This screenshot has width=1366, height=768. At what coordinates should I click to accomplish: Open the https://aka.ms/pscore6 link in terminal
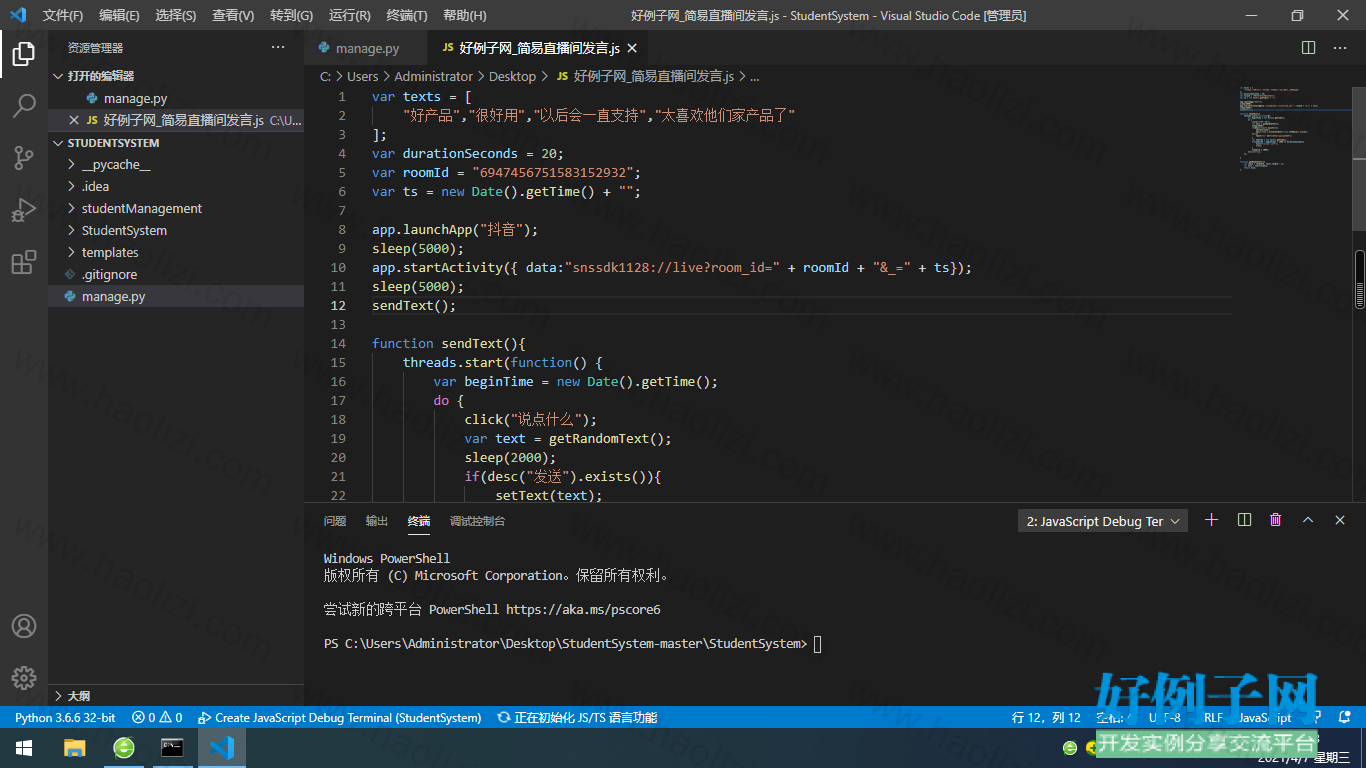click(583, 609)
